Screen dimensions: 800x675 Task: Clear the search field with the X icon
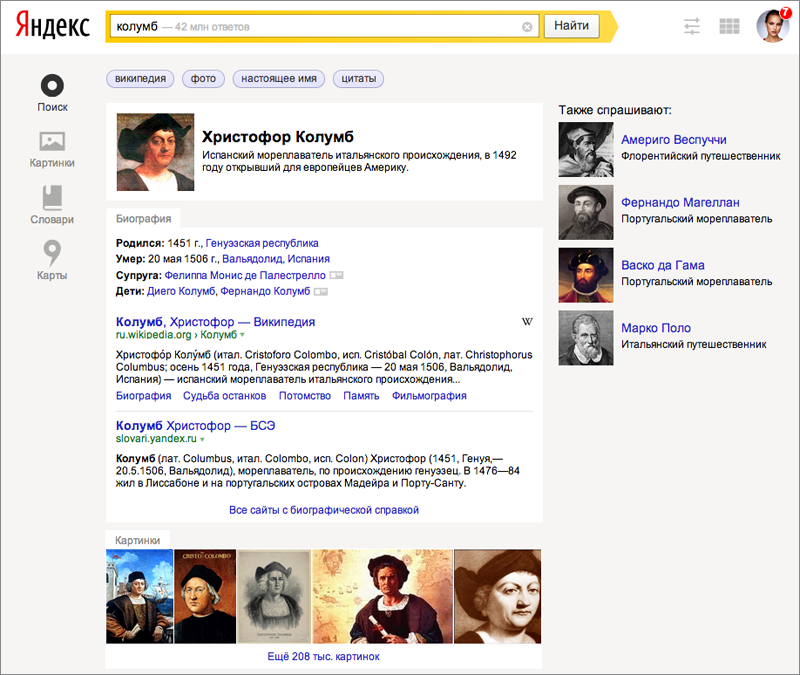(527, 27)
